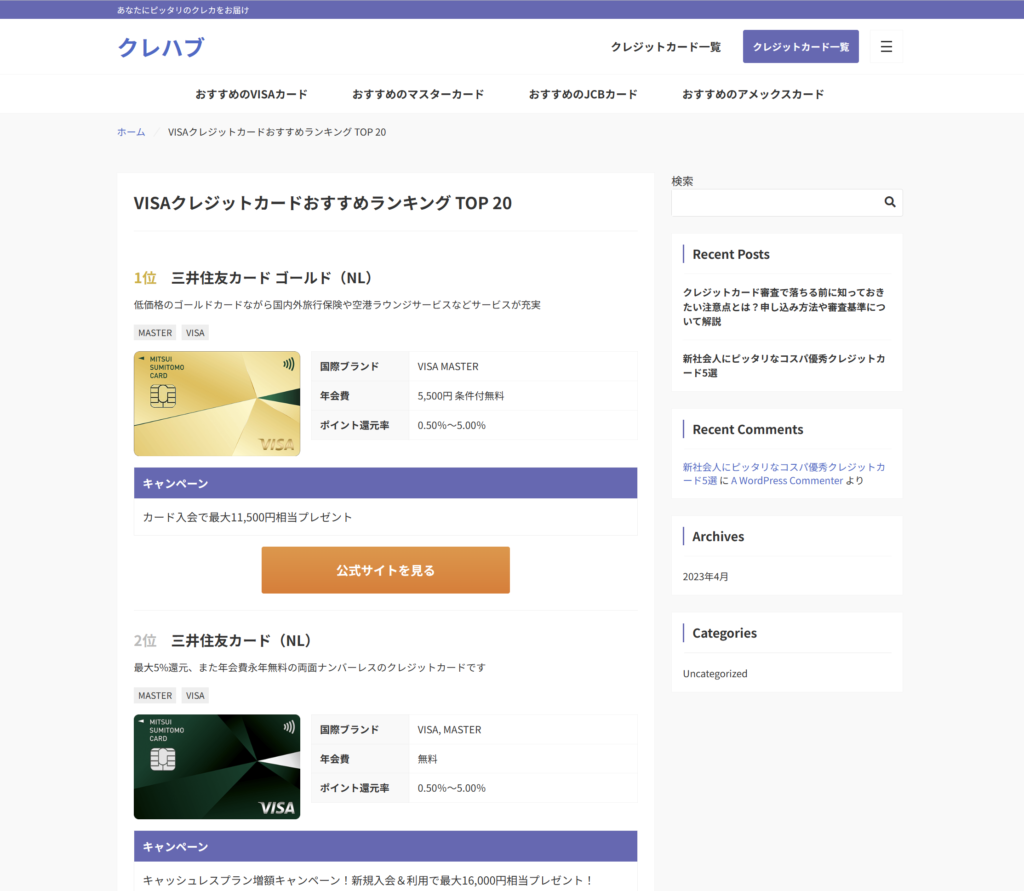Open the 2023年4月 archive link
The height and width of the screenshot is (891, 1024).
705,577
